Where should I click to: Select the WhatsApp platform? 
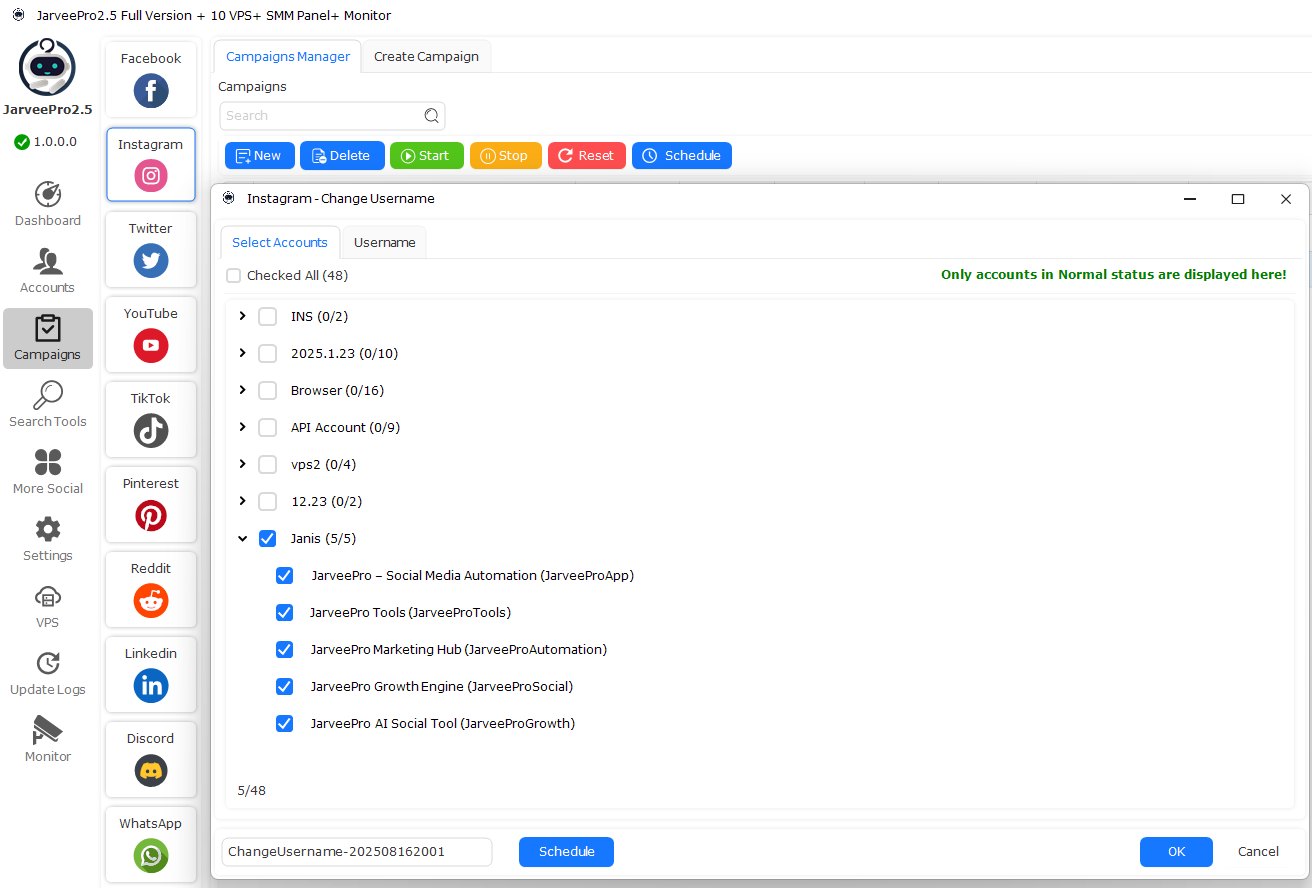(x=151, y=845)
